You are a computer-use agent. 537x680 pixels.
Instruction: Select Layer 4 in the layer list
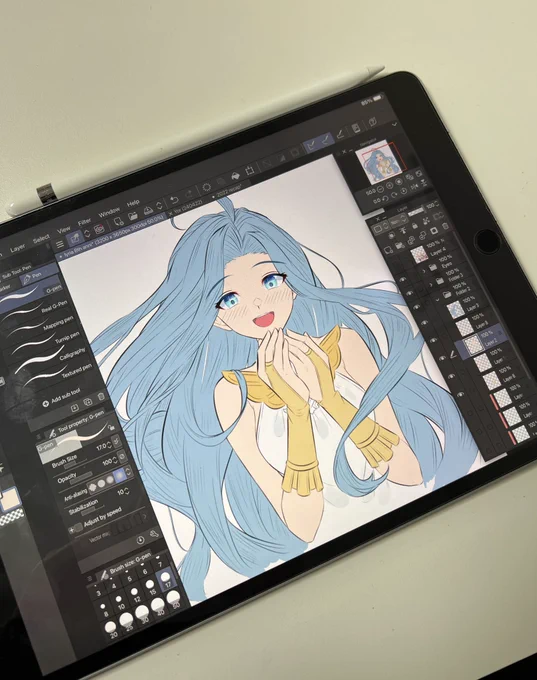(430, 250)
